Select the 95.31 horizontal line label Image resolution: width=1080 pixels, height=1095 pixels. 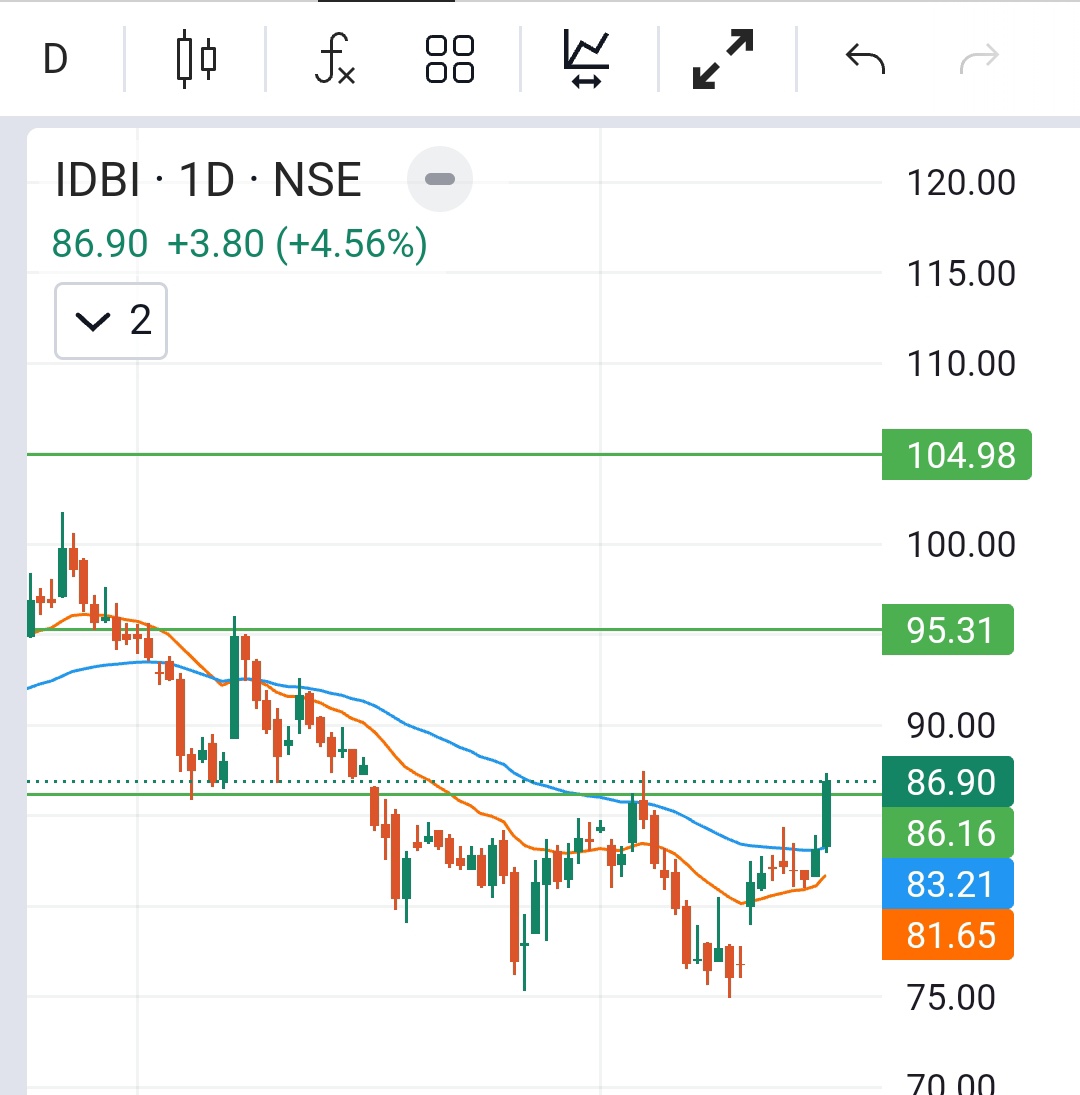click(x=947, y=629)
